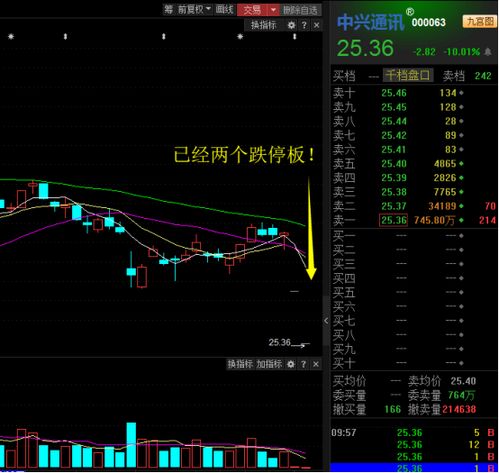Image resolution: width=499 pixels, height=473 pixels.
Task: Click the 卖二 volume 34189
Action: (442, 206)
